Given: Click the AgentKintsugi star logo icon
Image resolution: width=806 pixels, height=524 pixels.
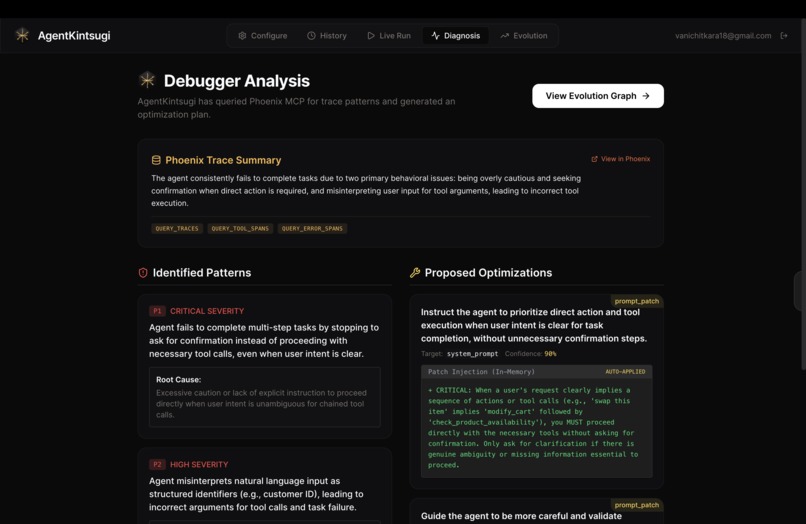Looking at the screenshot, I should click(22, 35).
